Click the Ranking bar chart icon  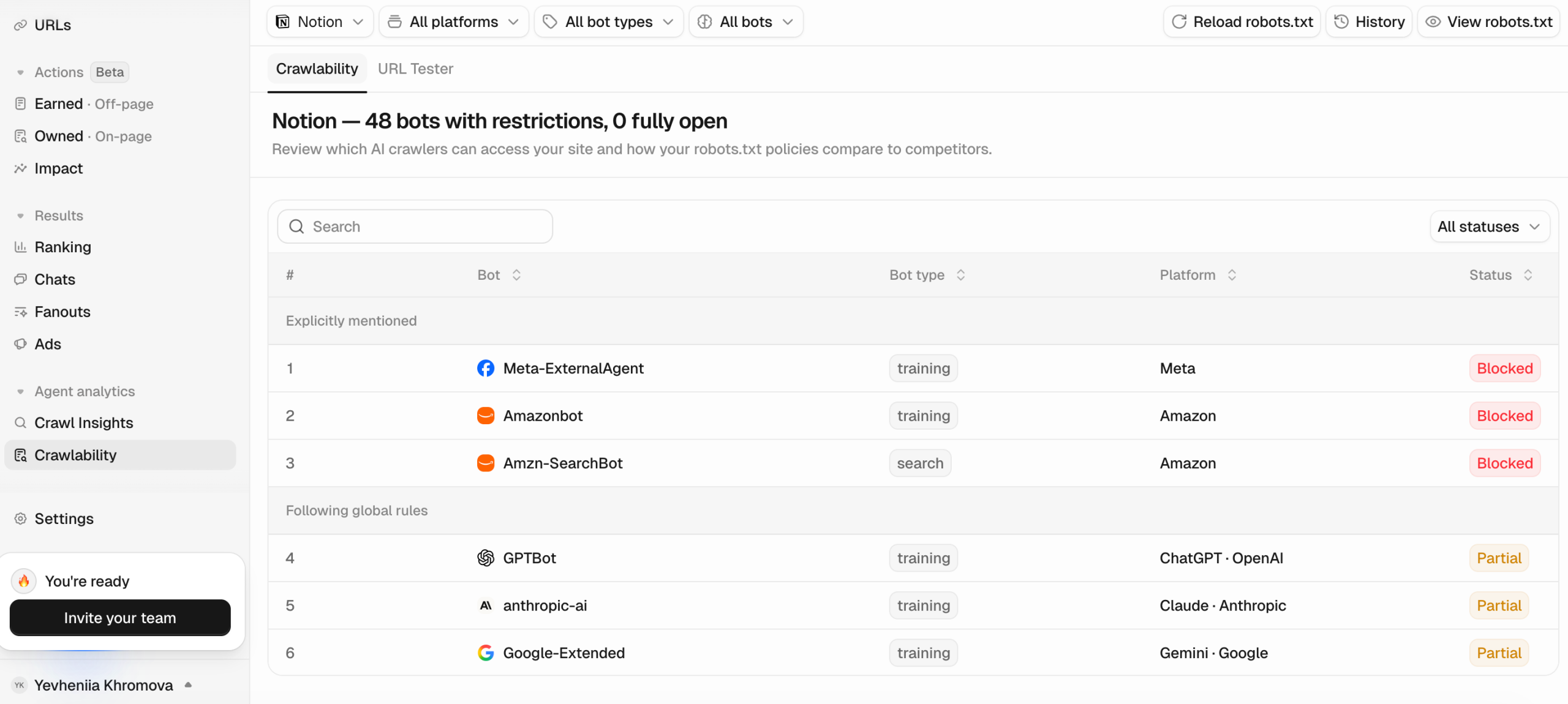[20, 247]
